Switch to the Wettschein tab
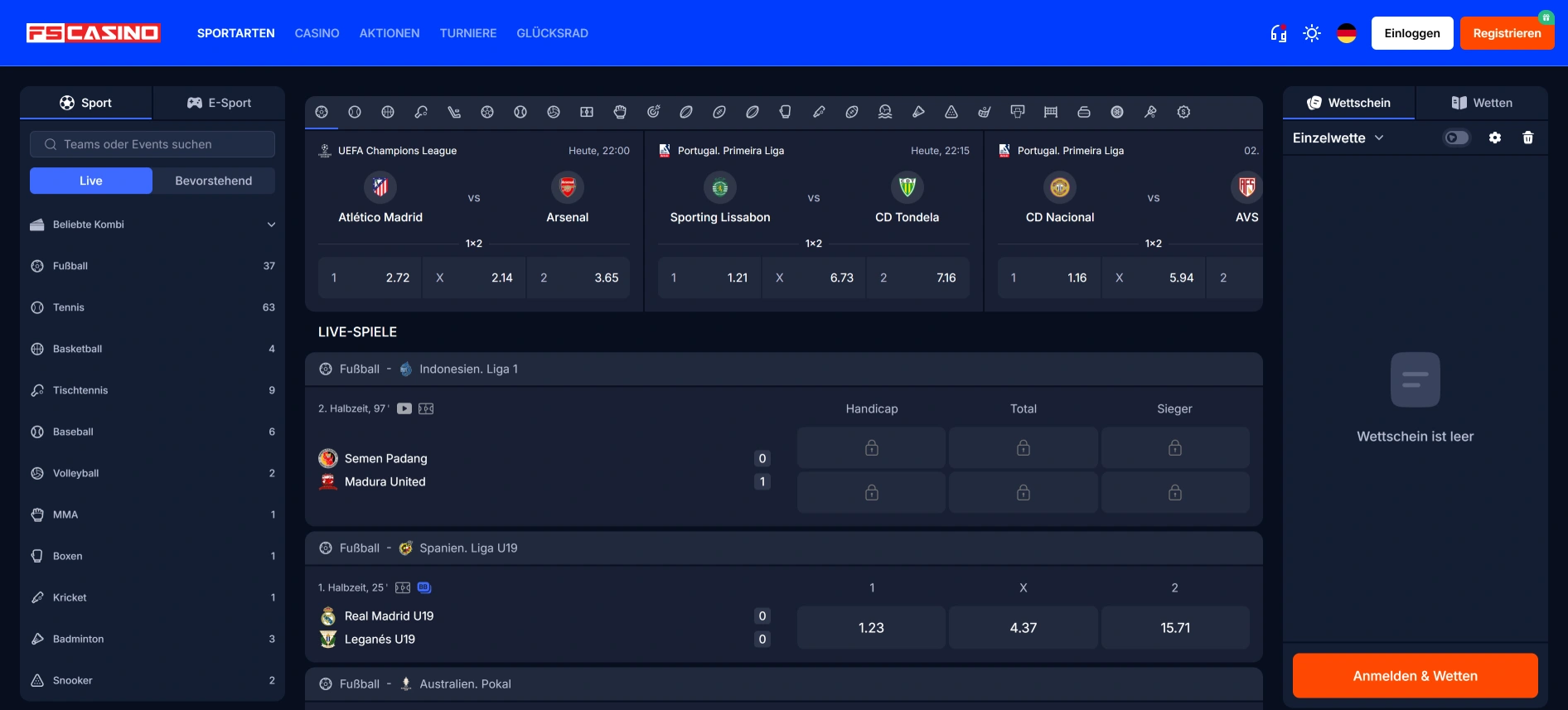This screenshot has width=1568, height=710. tap(1349, 103)
